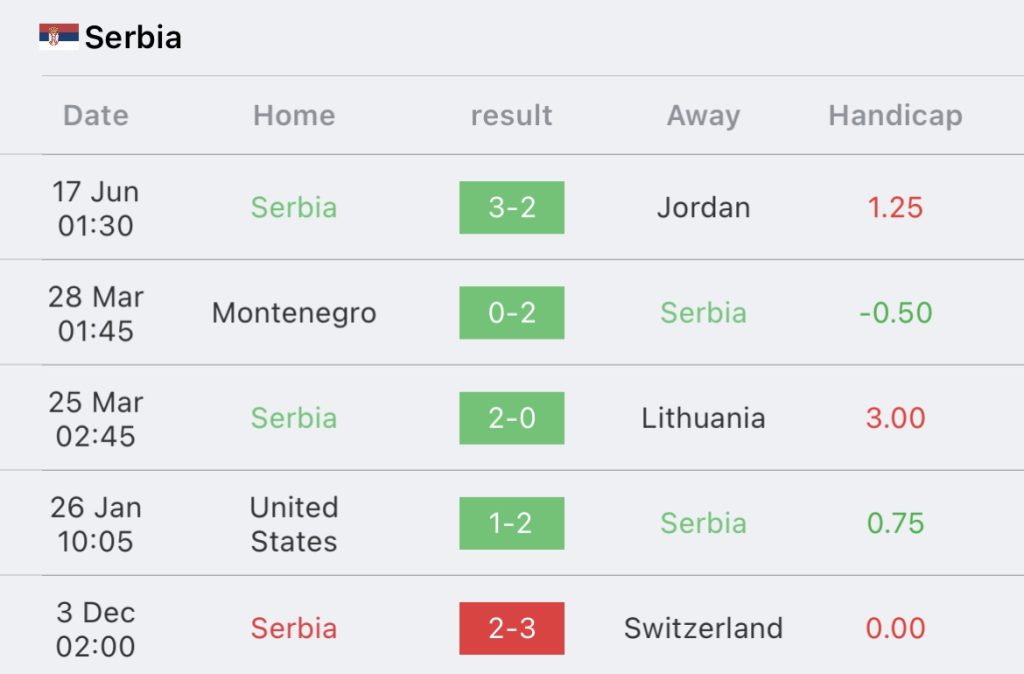Click Switzerland in the last row

coord(703,628)
